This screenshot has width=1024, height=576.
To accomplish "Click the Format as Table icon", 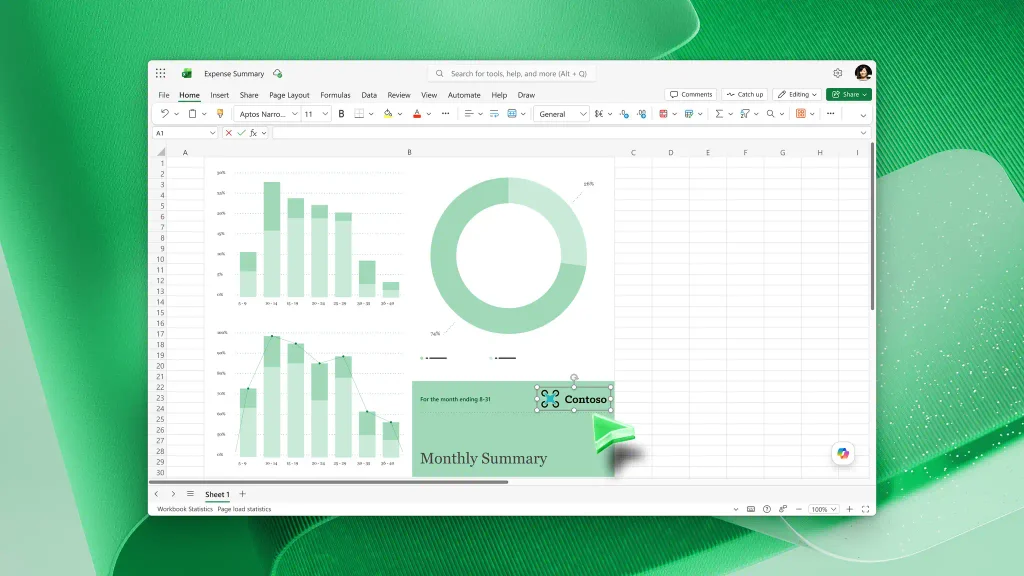I will click(689, 114).
